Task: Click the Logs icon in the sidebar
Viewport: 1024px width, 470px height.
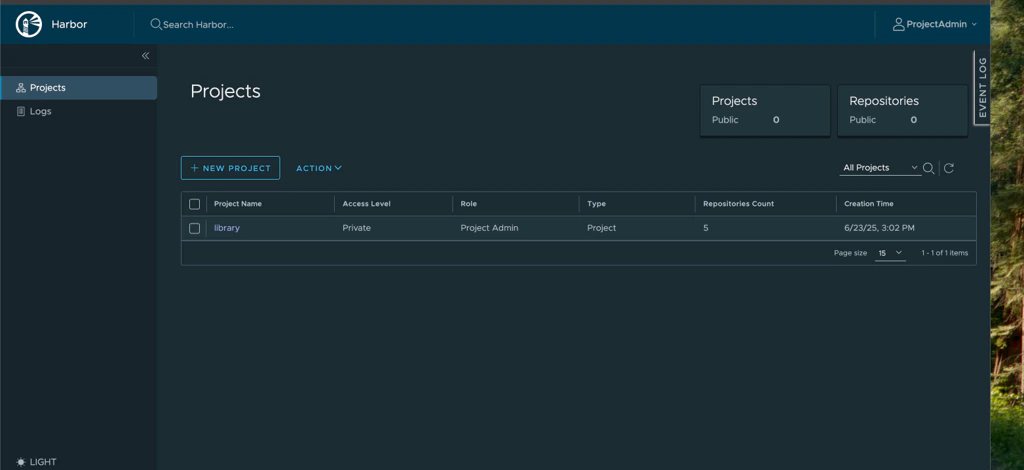Action: pyautogui.click(x=21, y=112)
